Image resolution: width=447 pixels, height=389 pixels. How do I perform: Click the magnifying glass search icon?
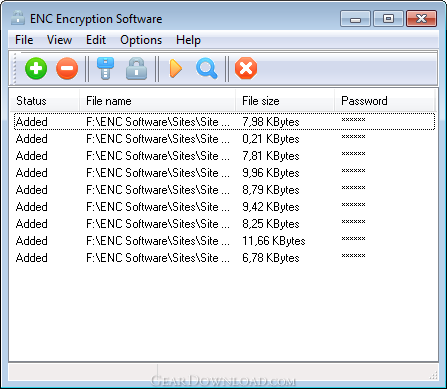(207, 69)
